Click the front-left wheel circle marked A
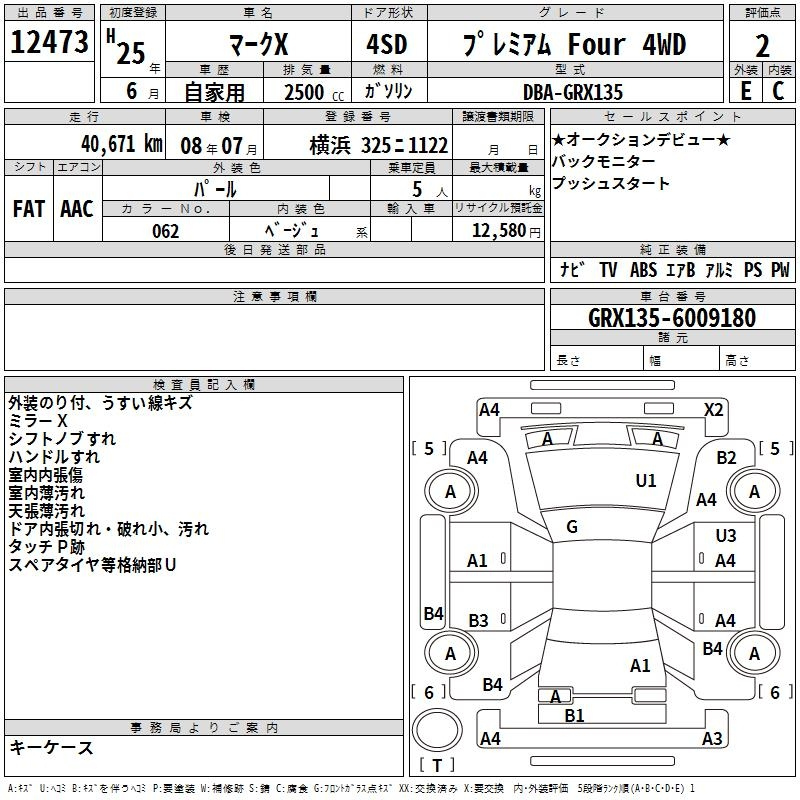800x800 pixels. [x=450, y=491]
